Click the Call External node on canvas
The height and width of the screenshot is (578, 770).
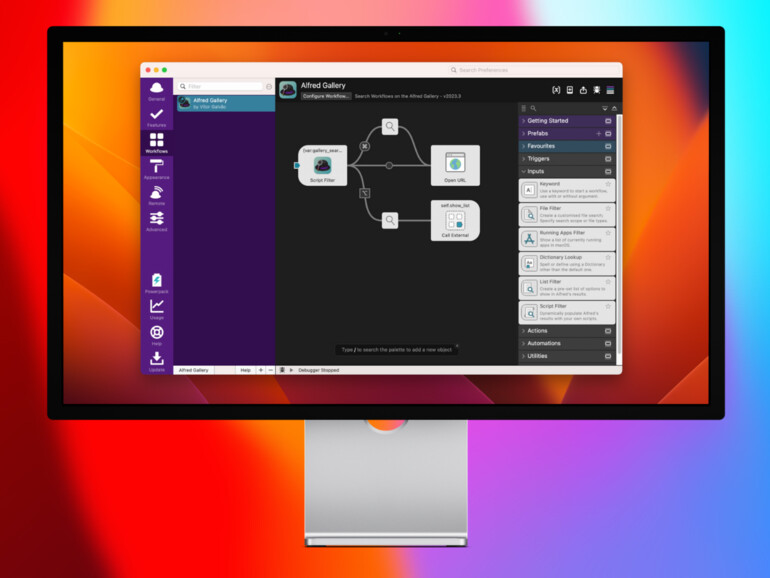click(x=455, y=220)
